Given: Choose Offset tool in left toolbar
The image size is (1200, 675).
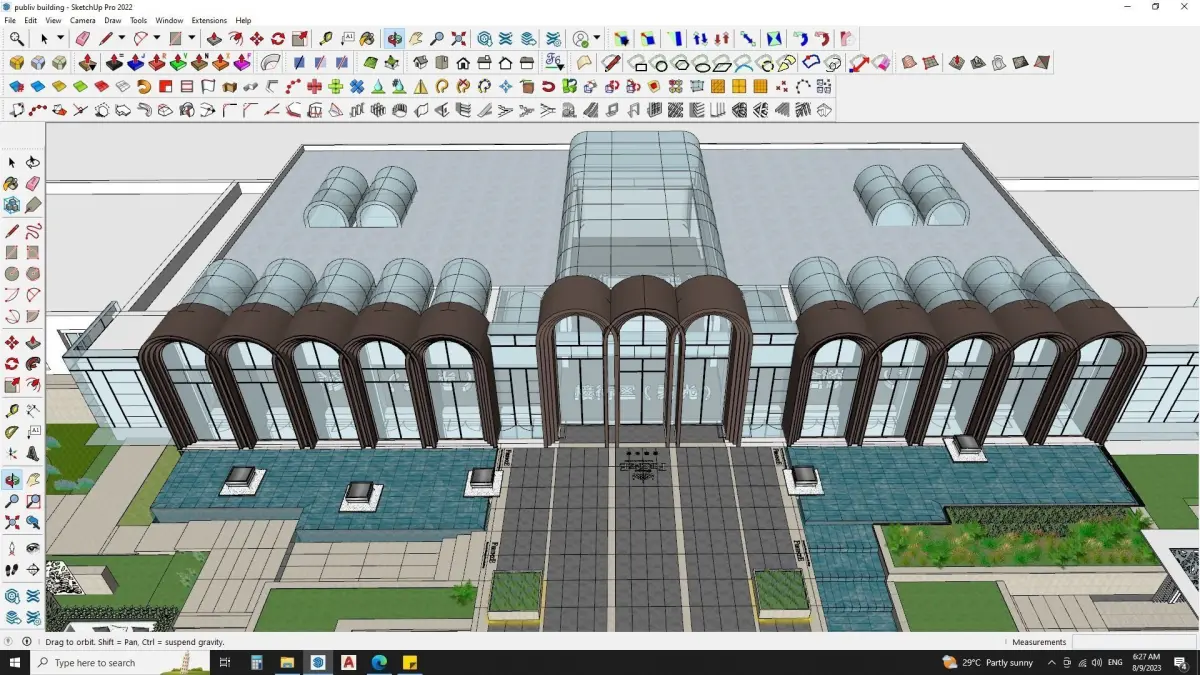Looking at the screenshot, I should click(x=33, y=385).
